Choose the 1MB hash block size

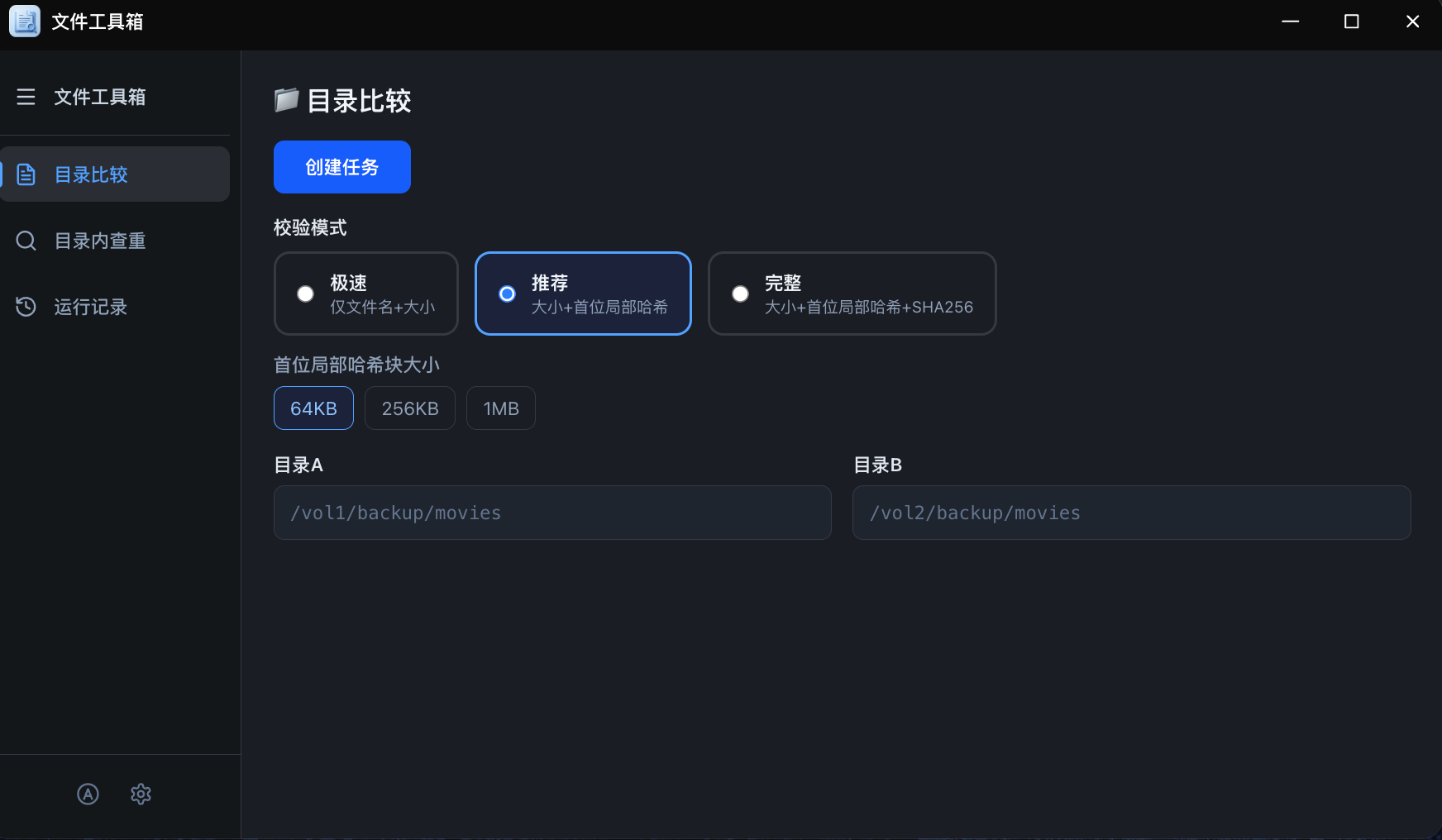pyautogui.click(x=501, y=408)
